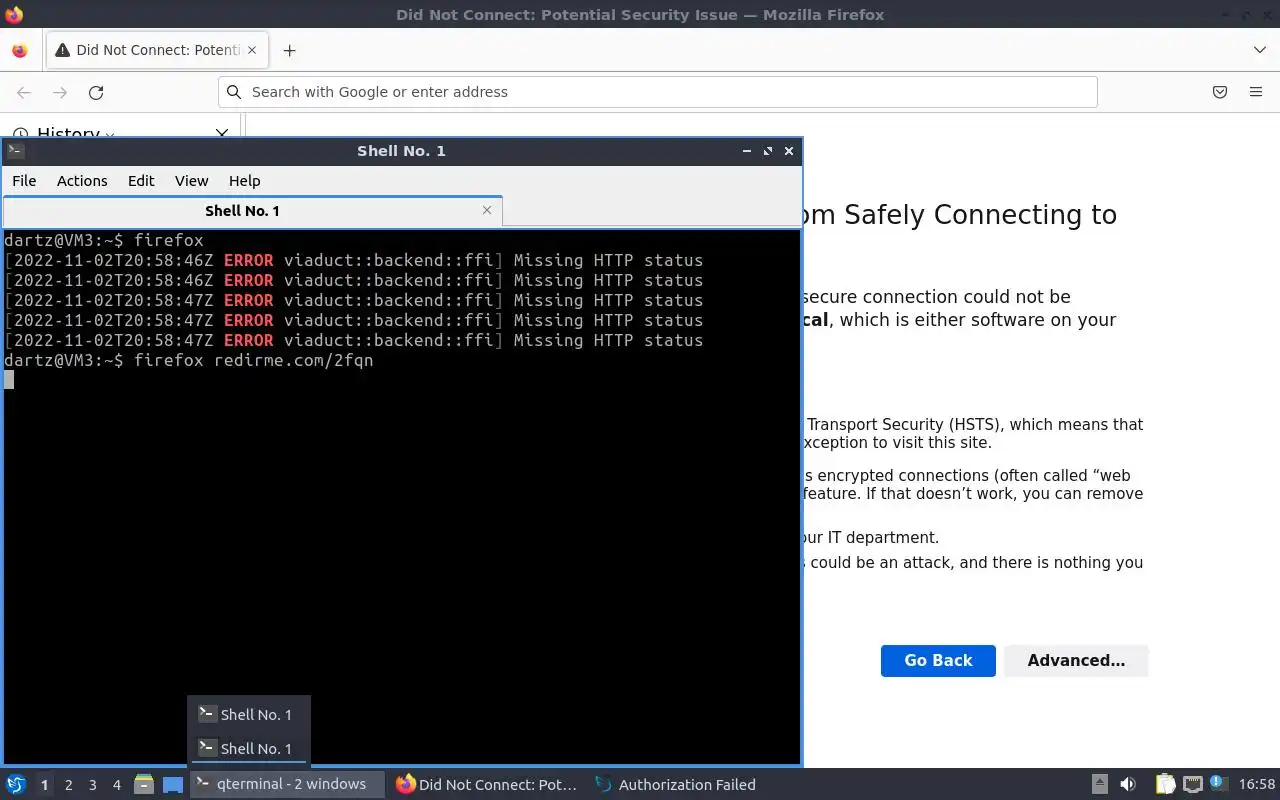The height and width of the screenshot is (800, 1280).
Task: Click the 'dartz@VM3:~$ firefox' first line
Action: pyautogui.click(x=104, y=240)
